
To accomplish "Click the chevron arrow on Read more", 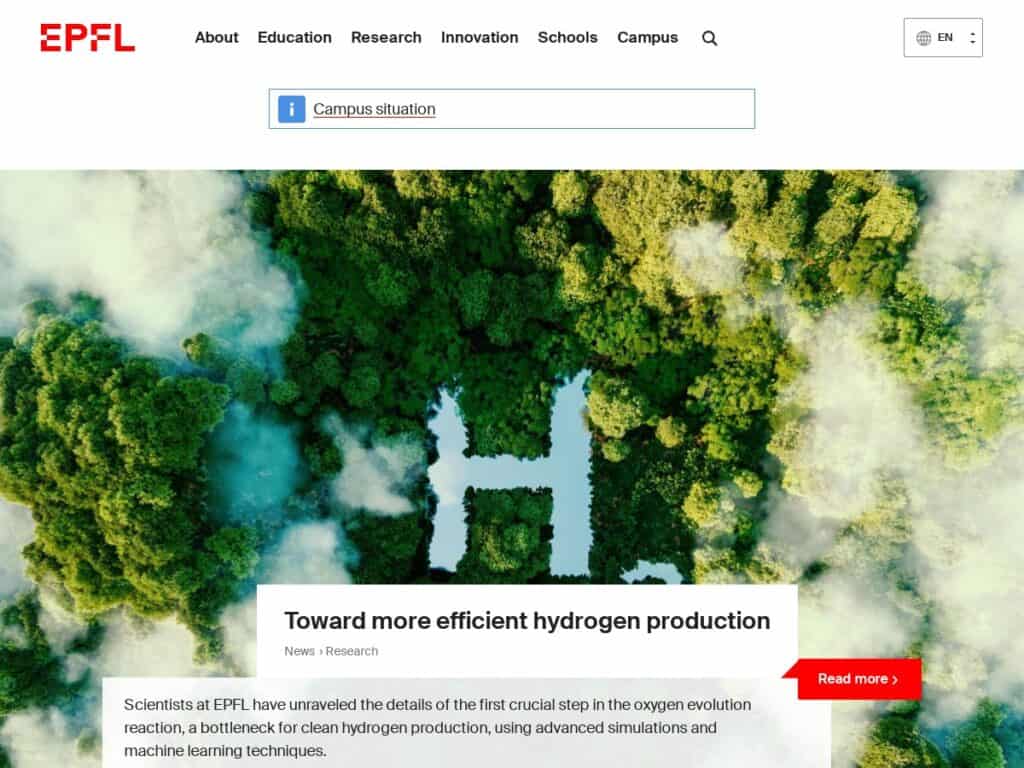I will click(895, 680).
